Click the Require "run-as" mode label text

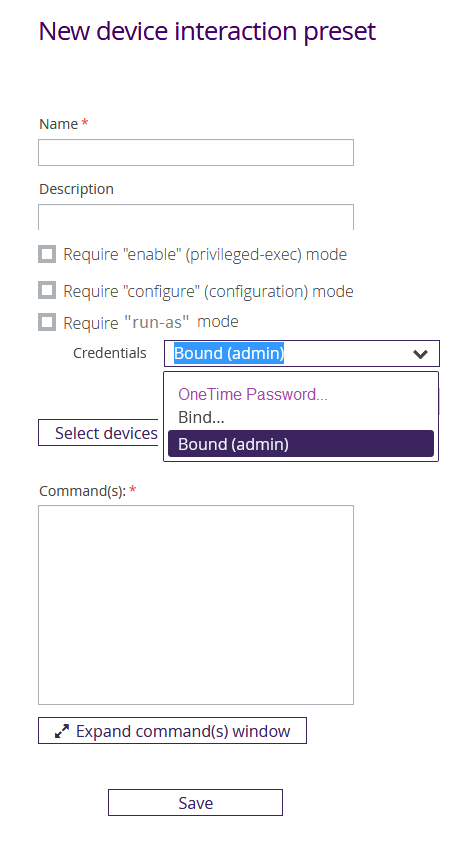[x=151, y=322]
